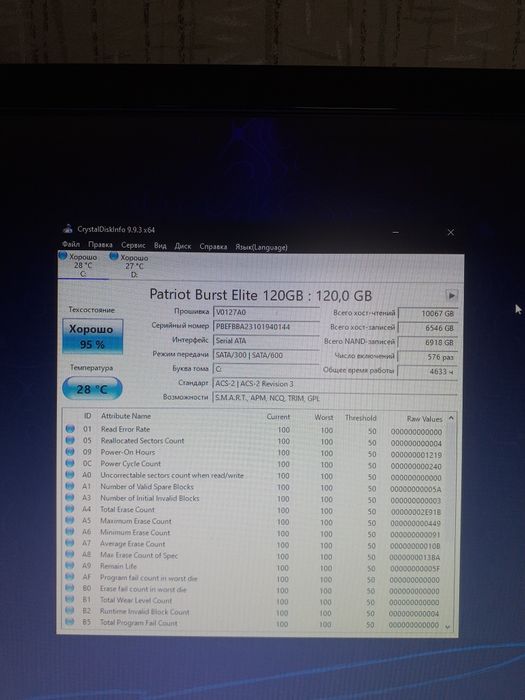The height and width of the screenshot is (700, 525).
Task: Select the D: disk tab at 27 °C
Action: coord(133,266)
